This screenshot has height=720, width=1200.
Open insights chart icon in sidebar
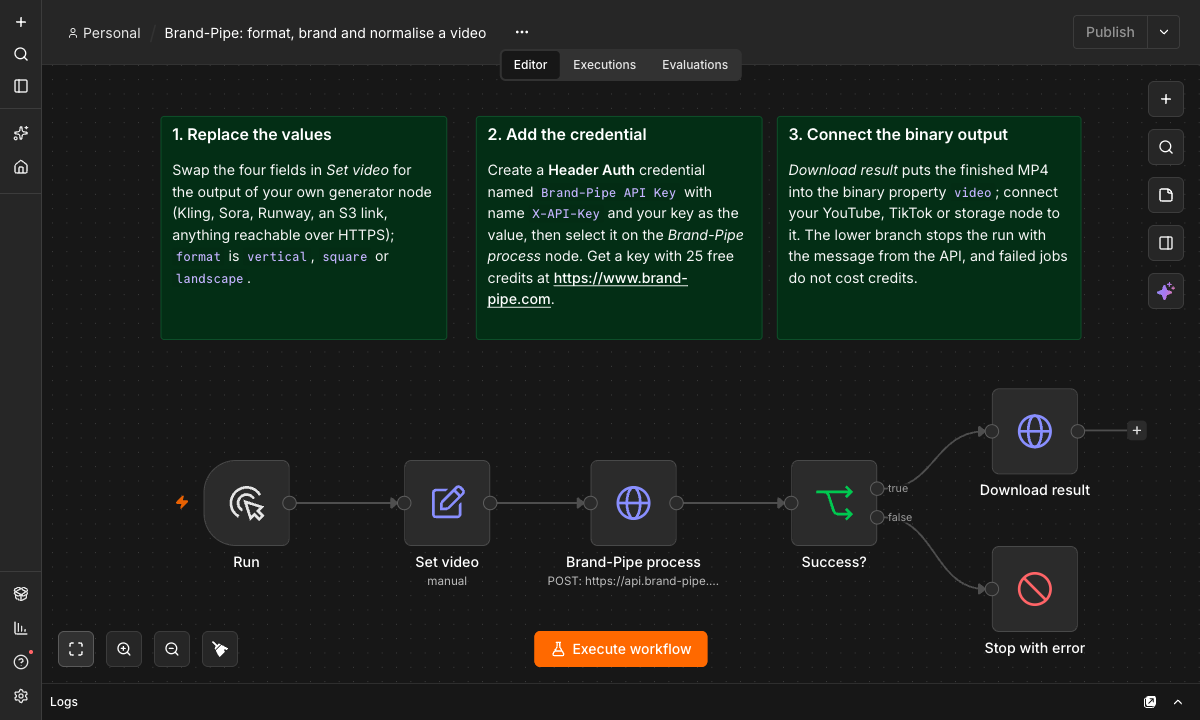click(x=21, y=628)
